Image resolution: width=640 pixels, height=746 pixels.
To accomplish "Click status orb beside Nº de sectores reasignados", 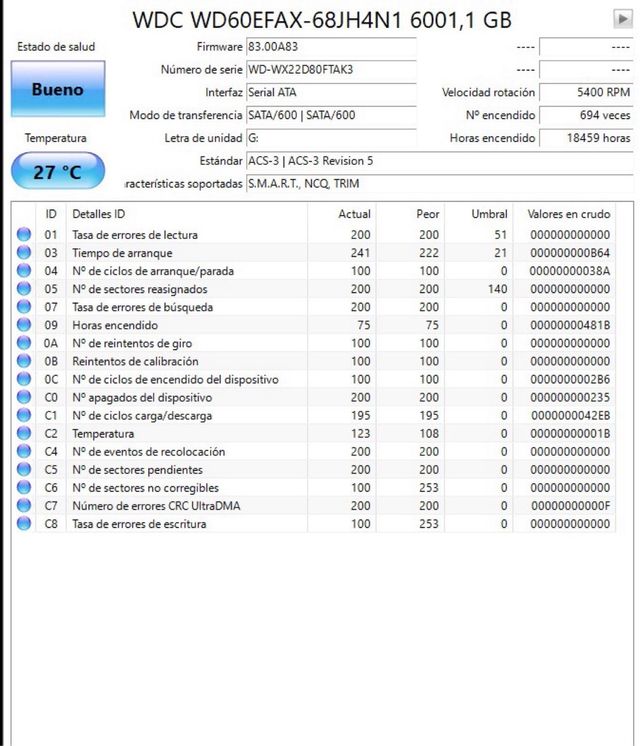I will pyautogui.click(x=24, y=289).
